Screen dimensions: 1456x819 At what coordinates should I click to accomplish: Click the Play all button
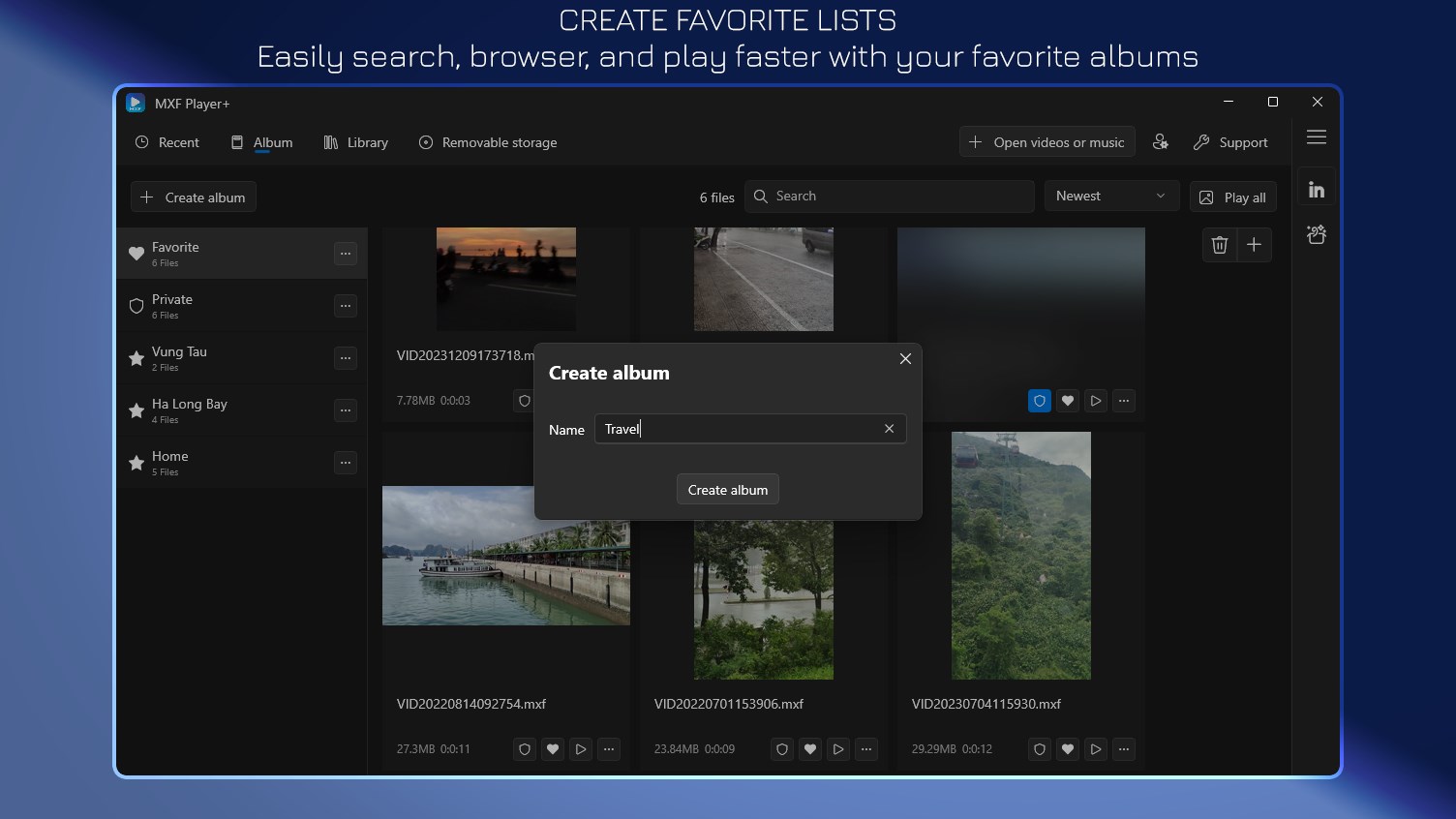click(x=1233, y=197)
